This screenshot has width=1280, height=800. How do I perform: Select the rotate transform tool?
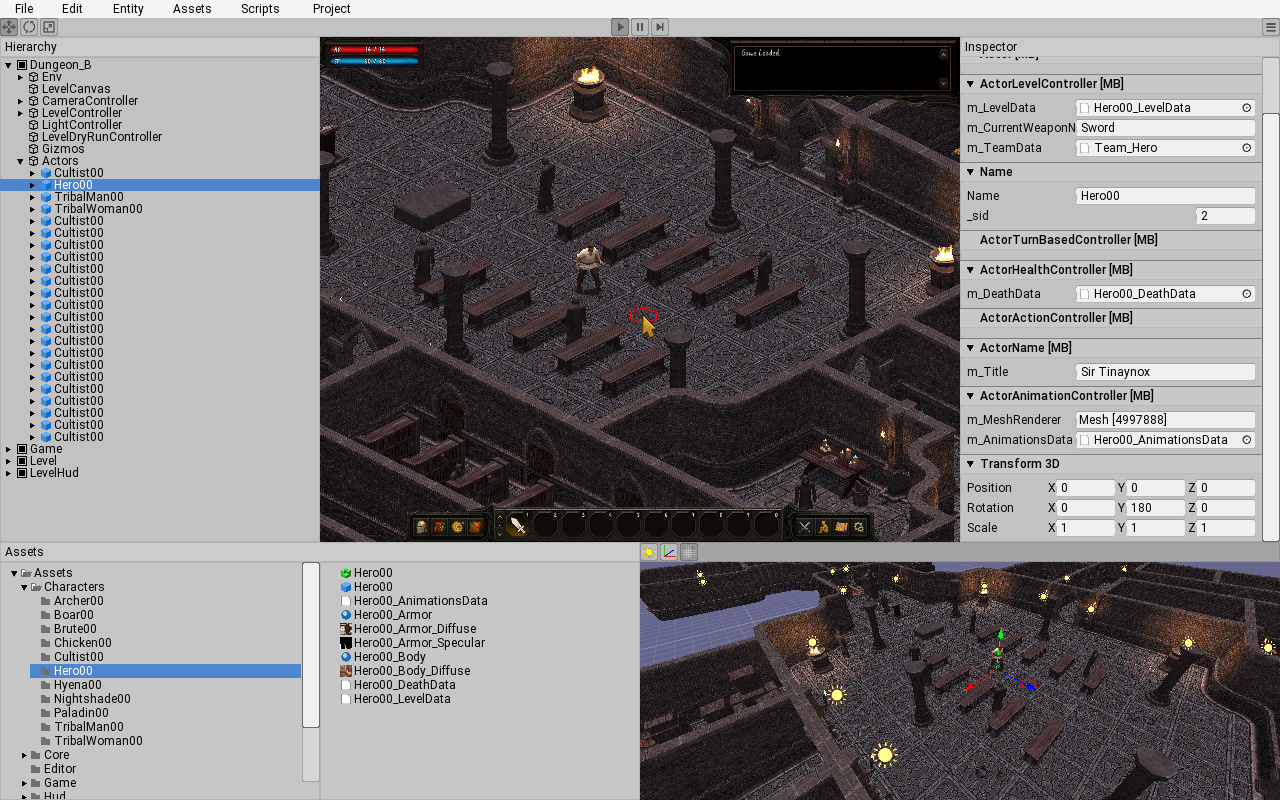(x=29, y=27)
